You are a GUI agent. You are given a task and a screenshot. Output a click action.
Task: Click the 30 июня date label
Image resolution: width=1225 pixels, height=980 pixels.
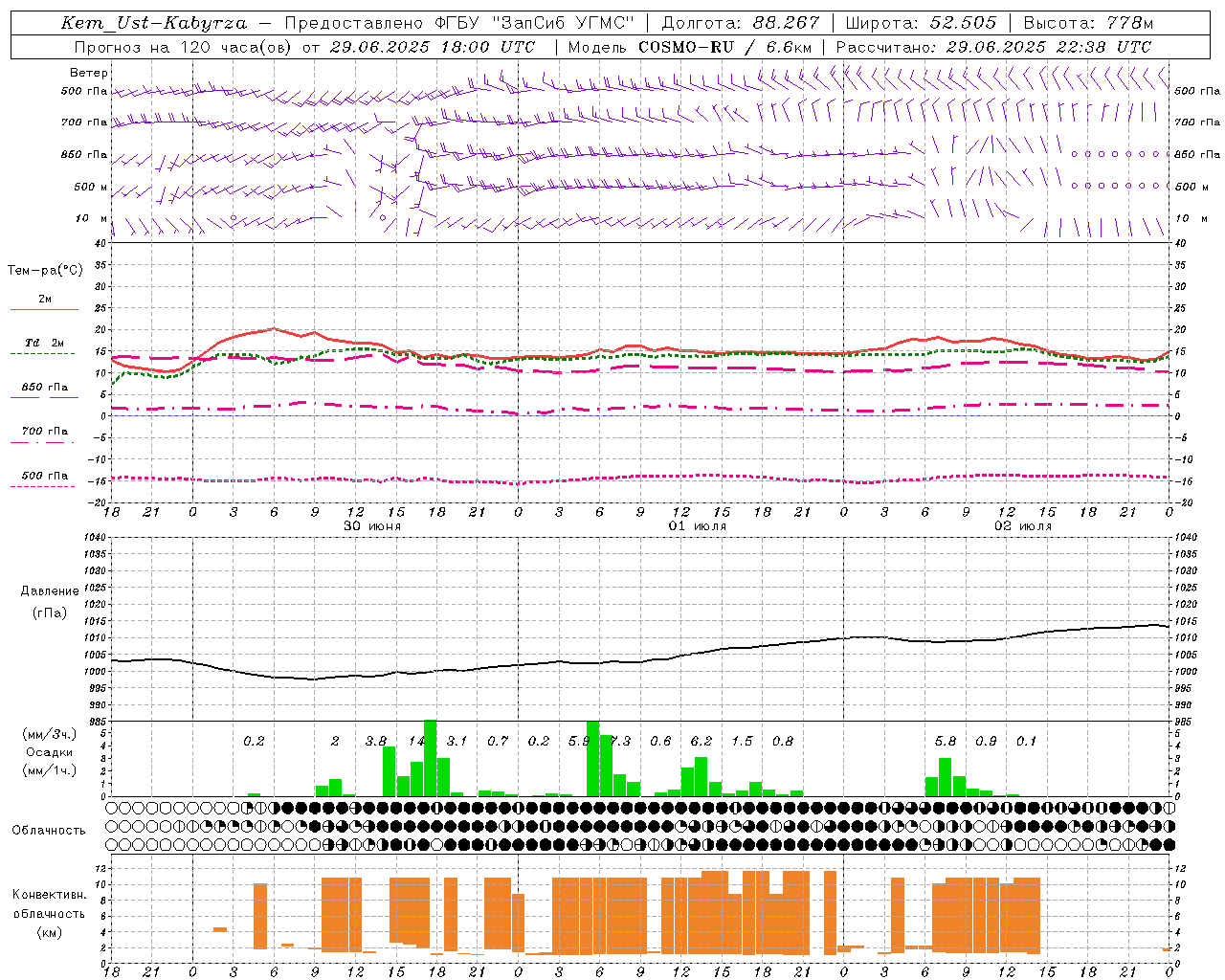pos(372,526)
